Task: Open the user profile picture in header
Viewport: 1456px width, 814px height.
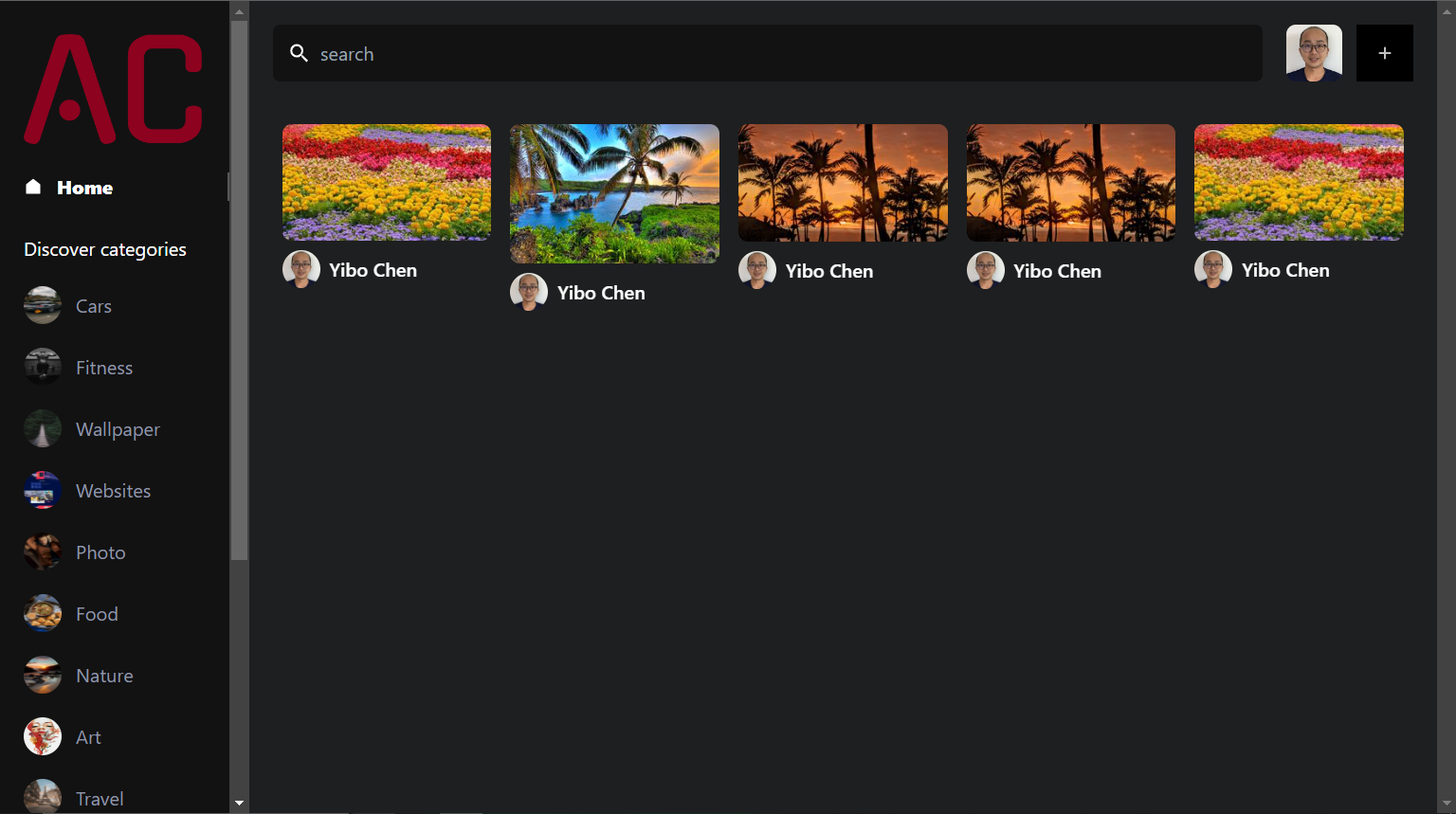Action: click(x=1313, y=53)
